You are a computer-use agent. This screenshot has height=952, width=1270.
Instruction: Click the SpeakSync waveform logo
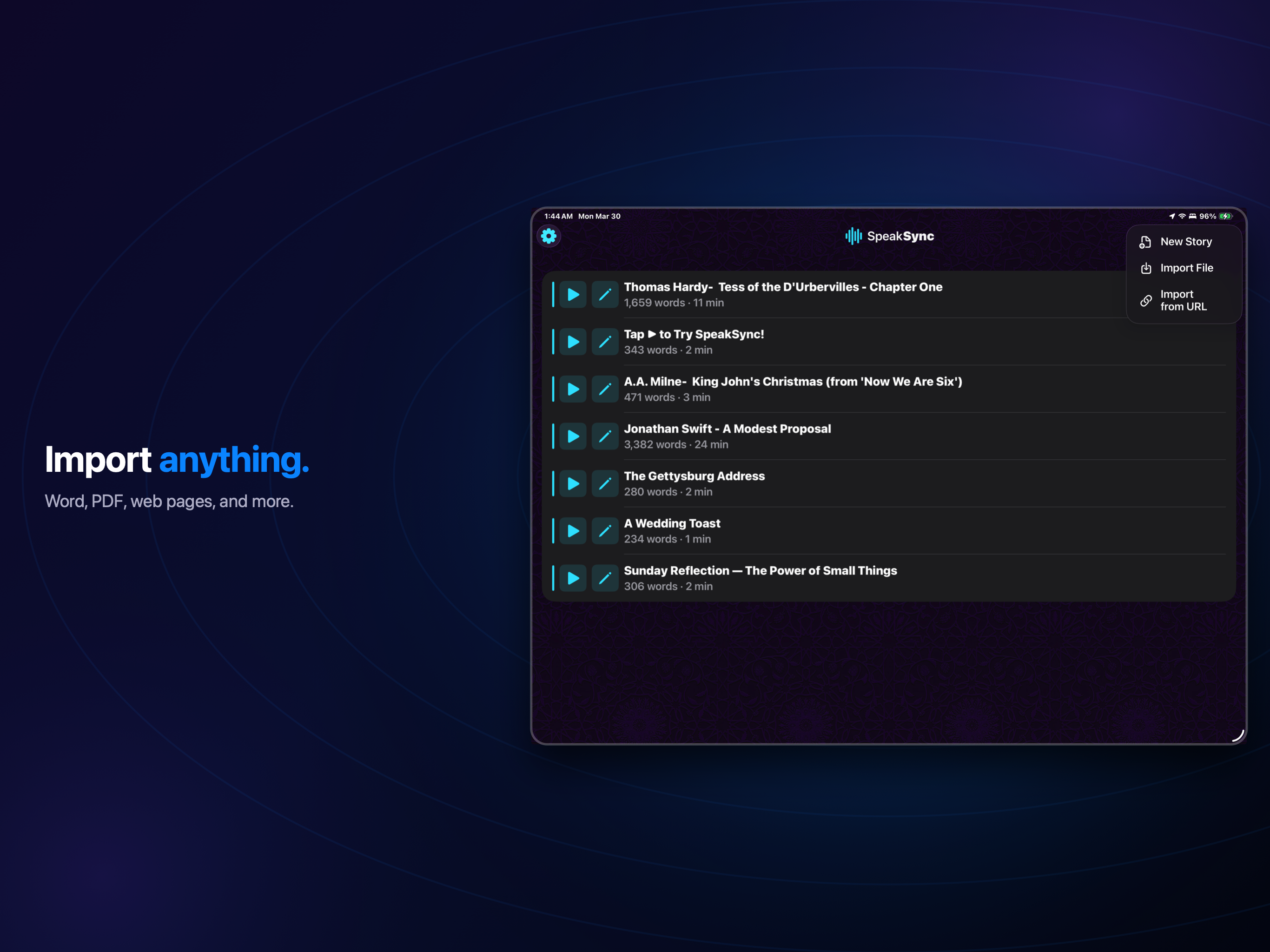coord(853,236)
